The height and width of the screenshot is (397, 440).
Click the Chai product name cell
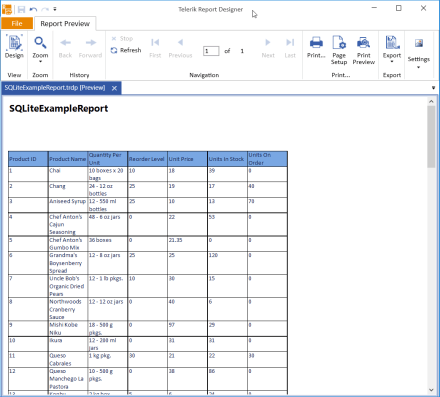tap(68, 174)
